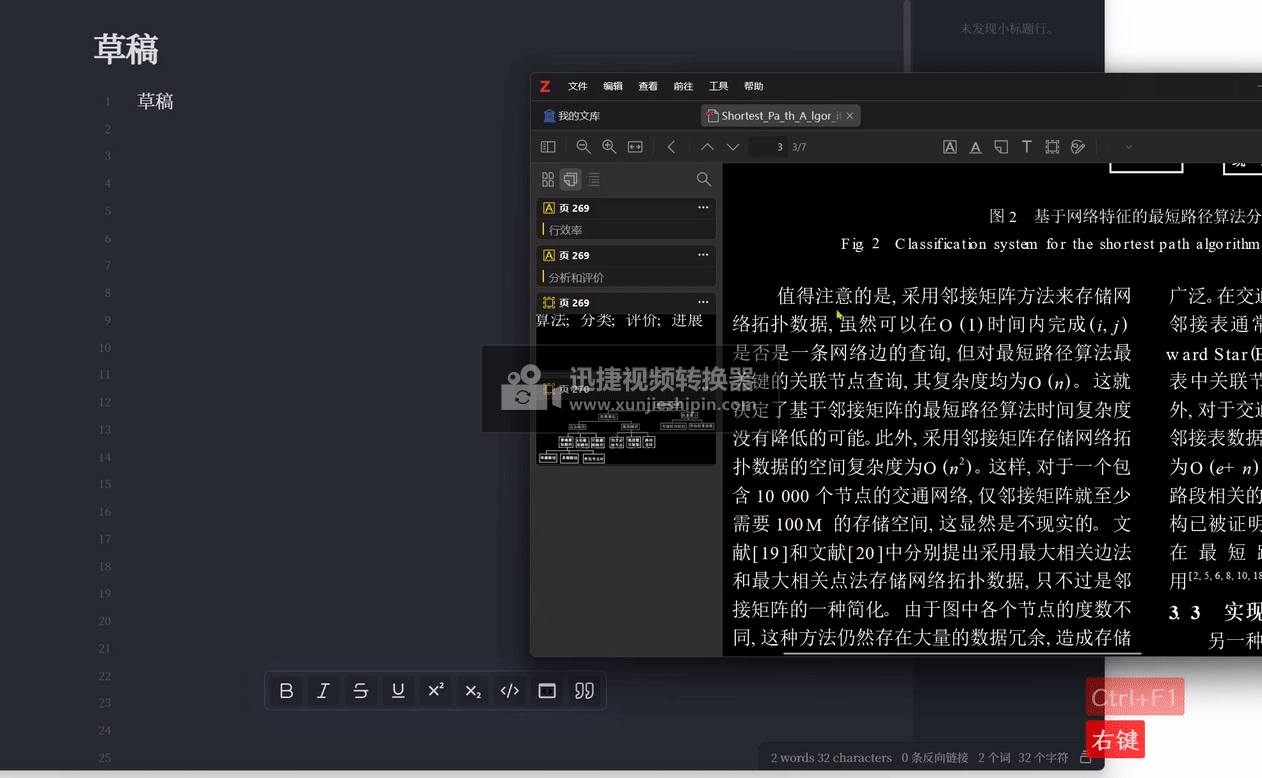Toggle strikethrough formatting in the note editor
Viewport: 1262px width, 778px height.
(361, 691)
